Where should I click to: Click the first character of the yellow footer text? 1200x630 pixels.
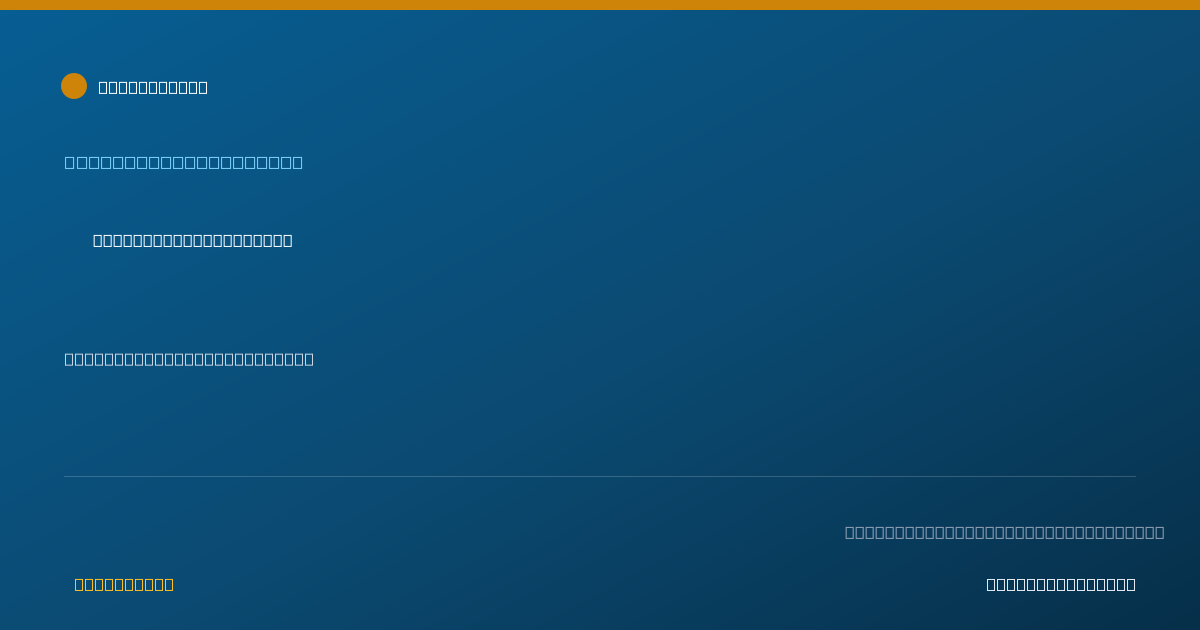(79, 584)
